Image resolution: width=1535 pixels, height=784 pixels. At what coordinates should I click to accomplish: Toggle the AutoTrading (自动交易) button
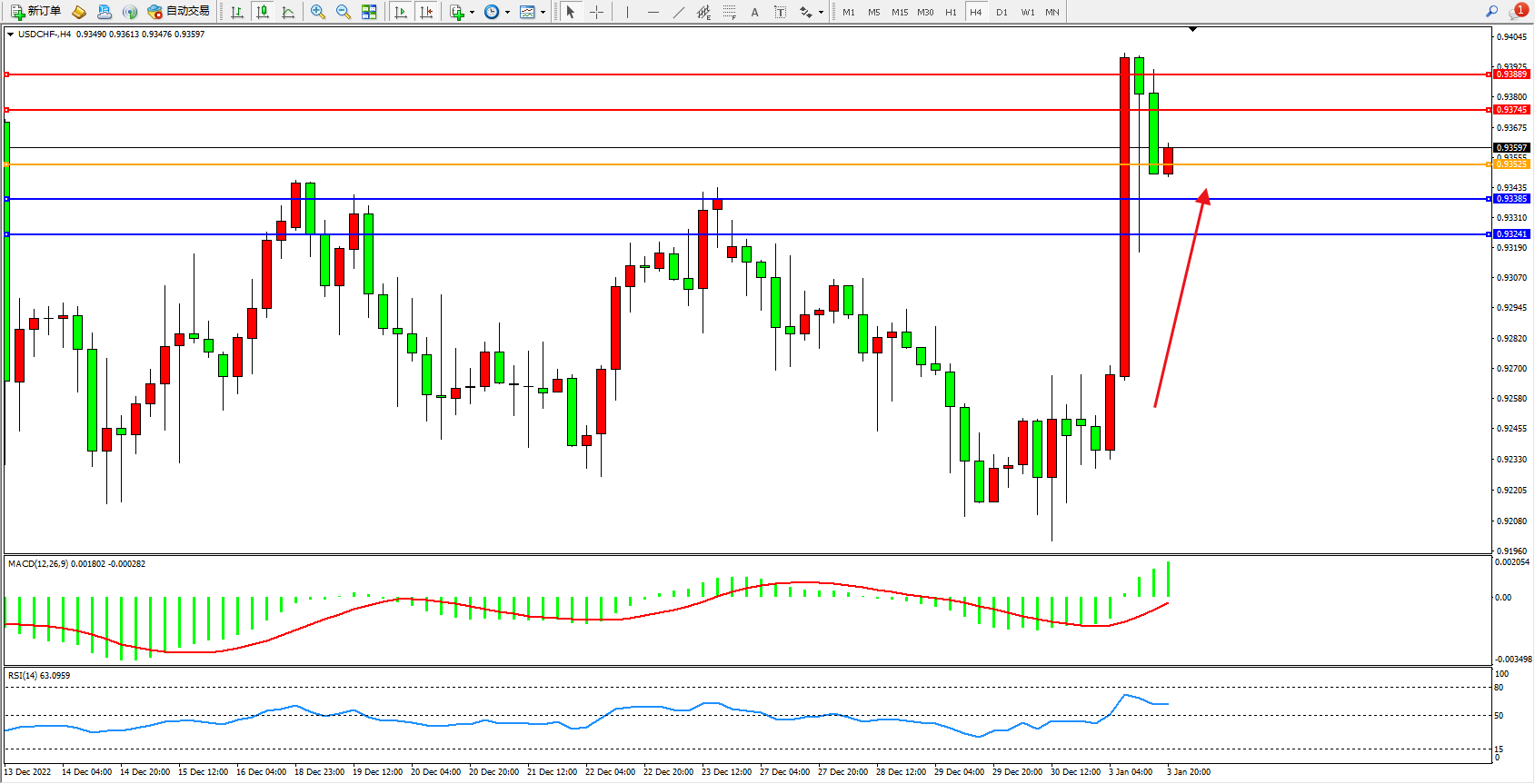pyautogui.click(x=179, y=12)
